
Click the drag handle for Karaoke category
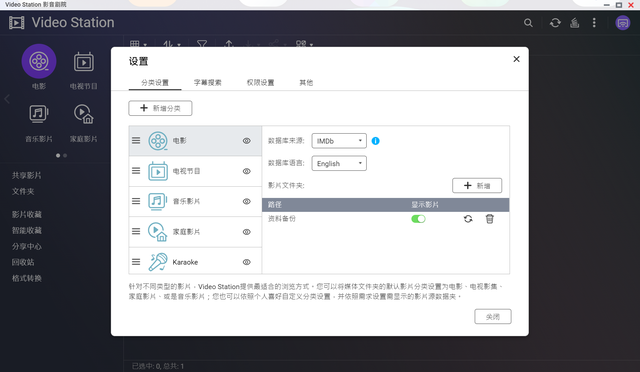(136, 262)
